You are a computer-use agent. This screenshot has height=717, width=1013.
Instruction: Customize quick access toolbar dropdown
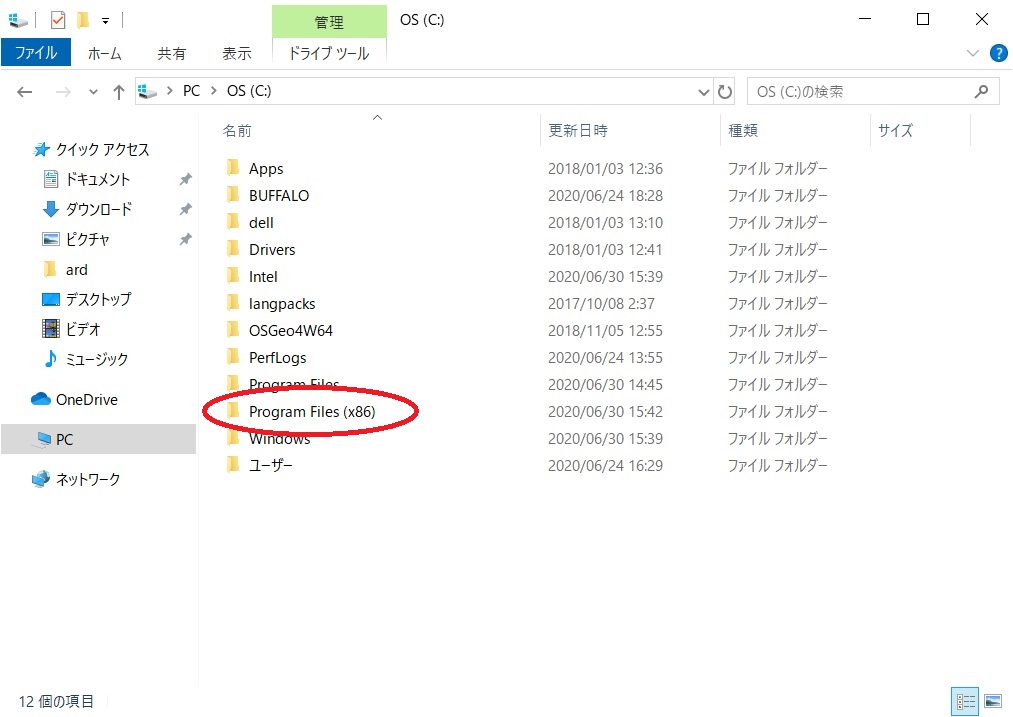[x=105, y=20]
